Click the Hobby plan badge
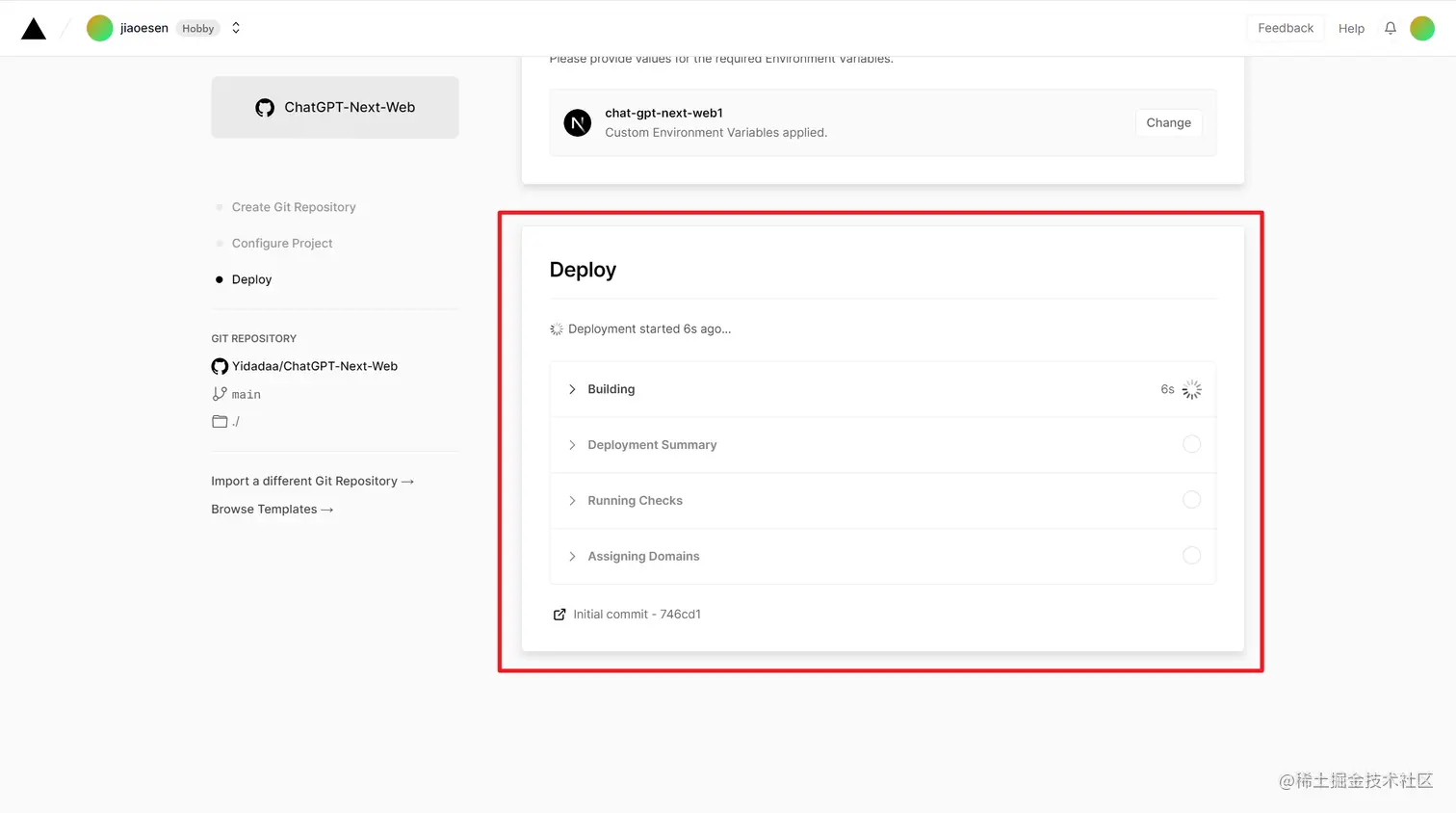Viewport: 1456px width, 813px height. [x=198, y=29]
